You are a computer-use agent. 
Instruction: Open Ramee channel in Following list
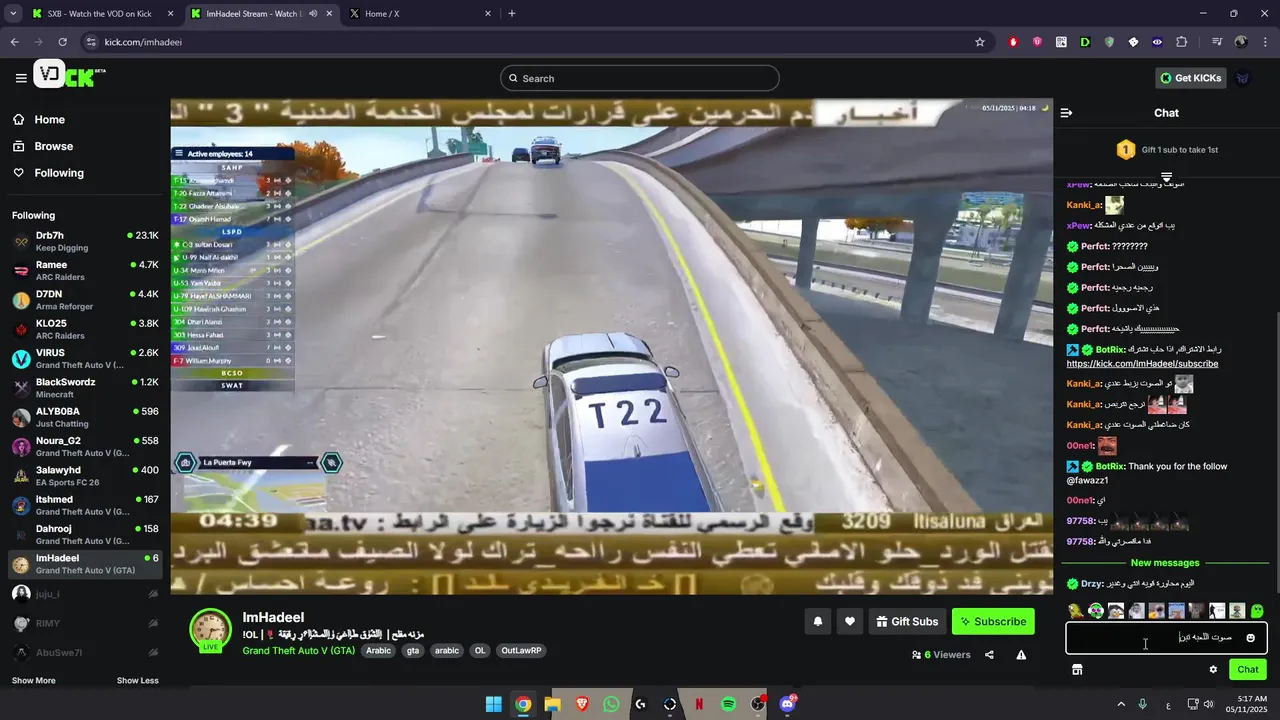[x=85, y=271]
